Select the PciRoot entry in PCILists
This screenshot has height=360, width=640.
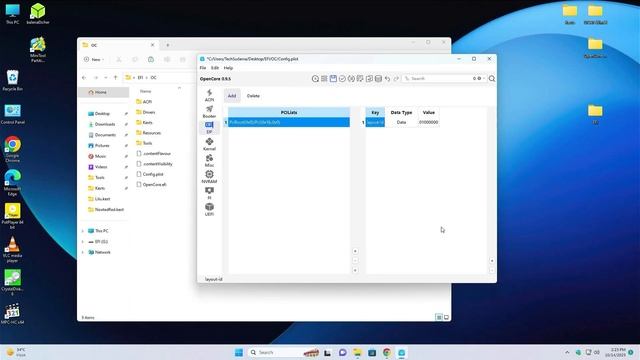(289, 122)
